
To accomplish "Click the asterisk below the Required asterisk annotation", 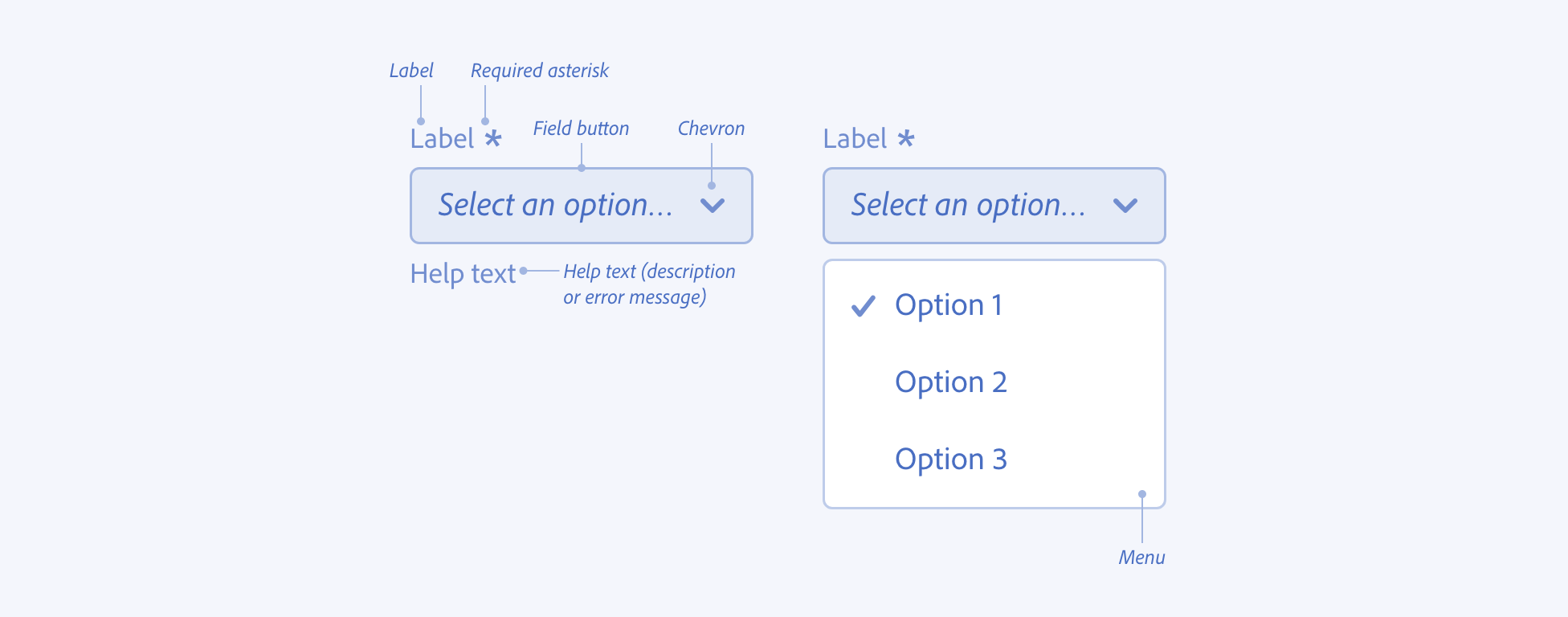I will point(493,139).
